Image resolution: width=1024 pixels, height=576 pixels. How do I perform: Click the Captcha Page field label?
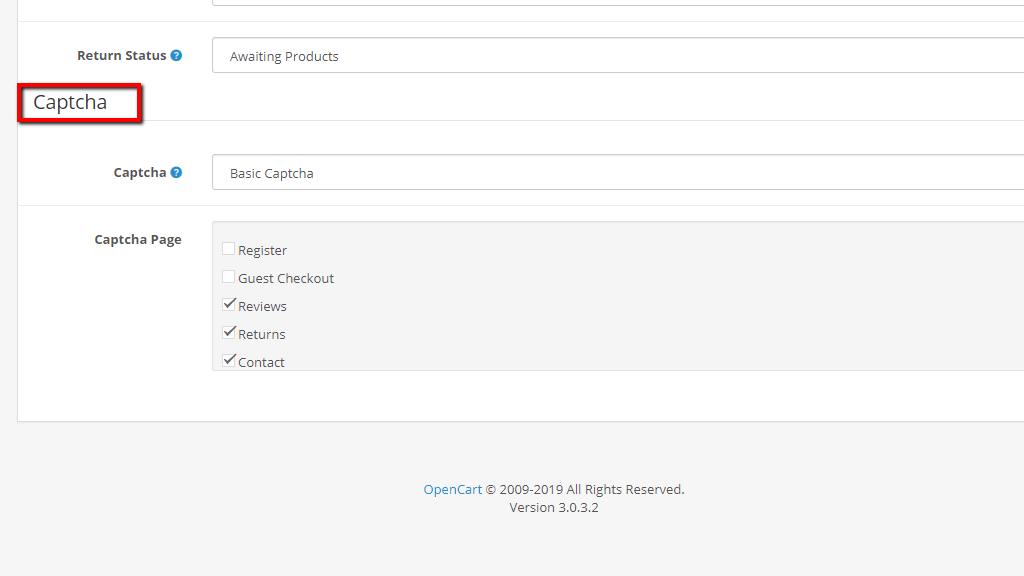138,240
